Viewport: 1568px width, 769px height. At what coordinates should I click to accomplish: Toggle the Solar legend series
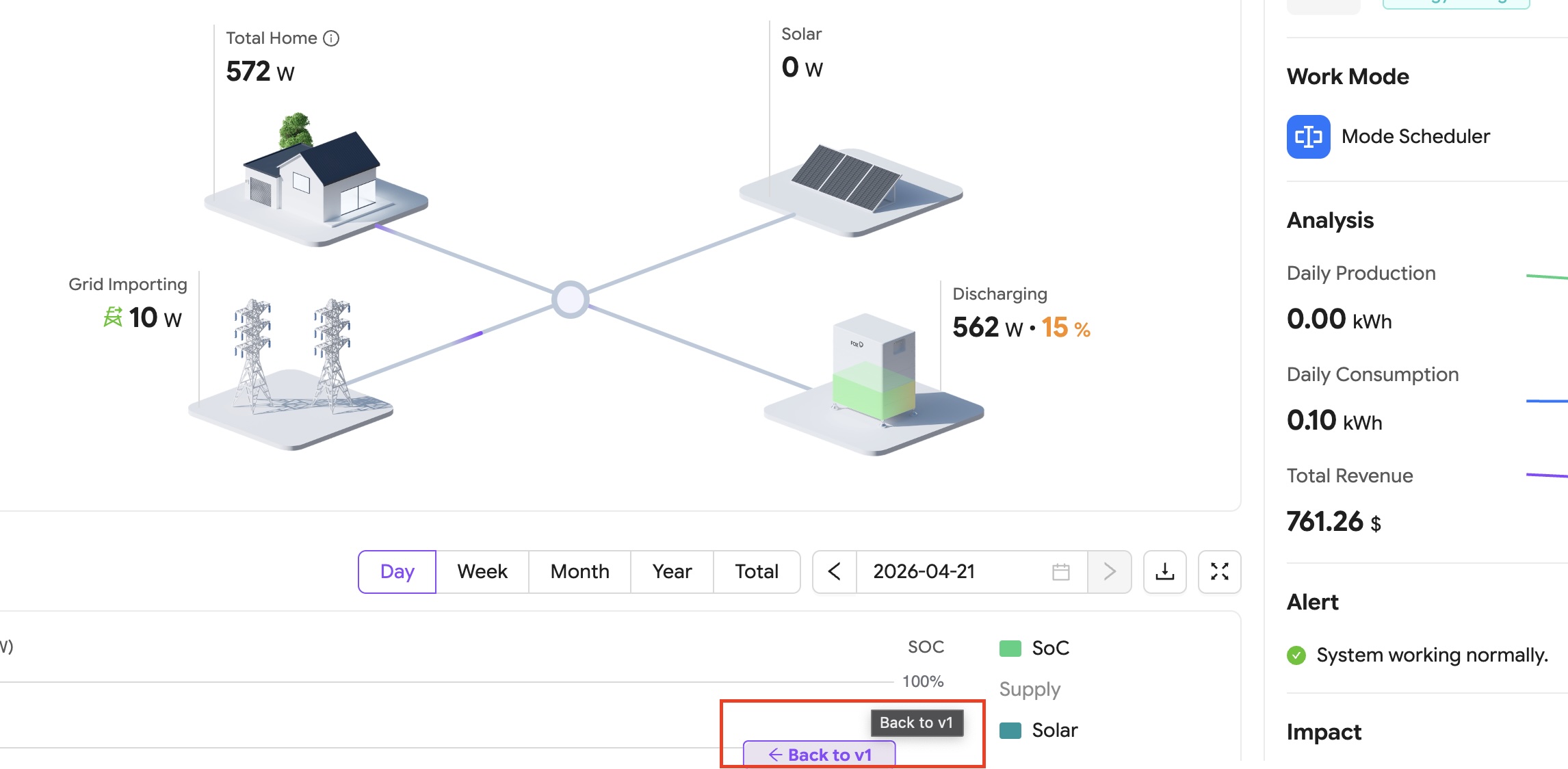1038,731
